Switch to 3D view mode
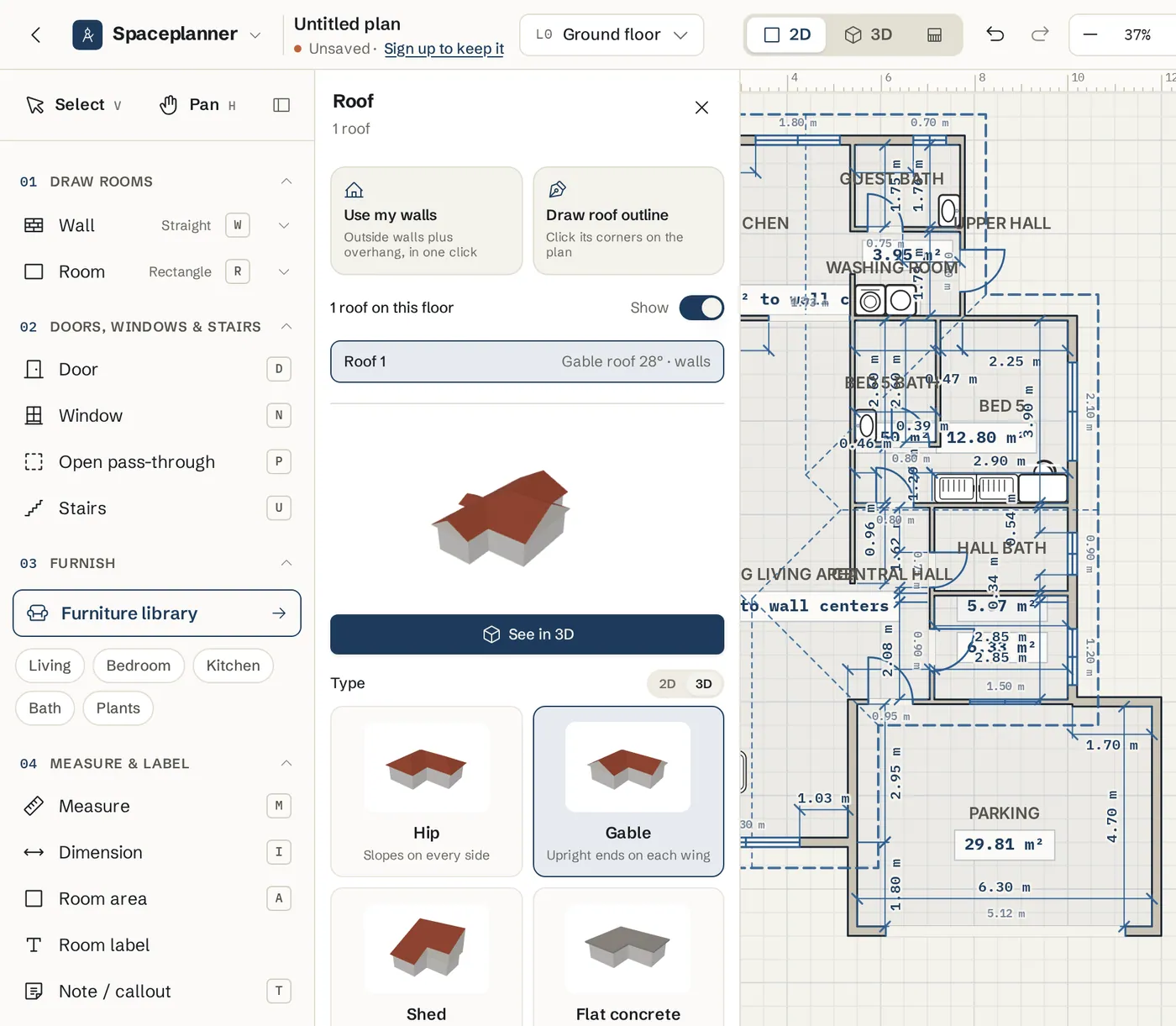Image resolution: width=1176 pixels, height=1026 pixels. tap(869, 34)
